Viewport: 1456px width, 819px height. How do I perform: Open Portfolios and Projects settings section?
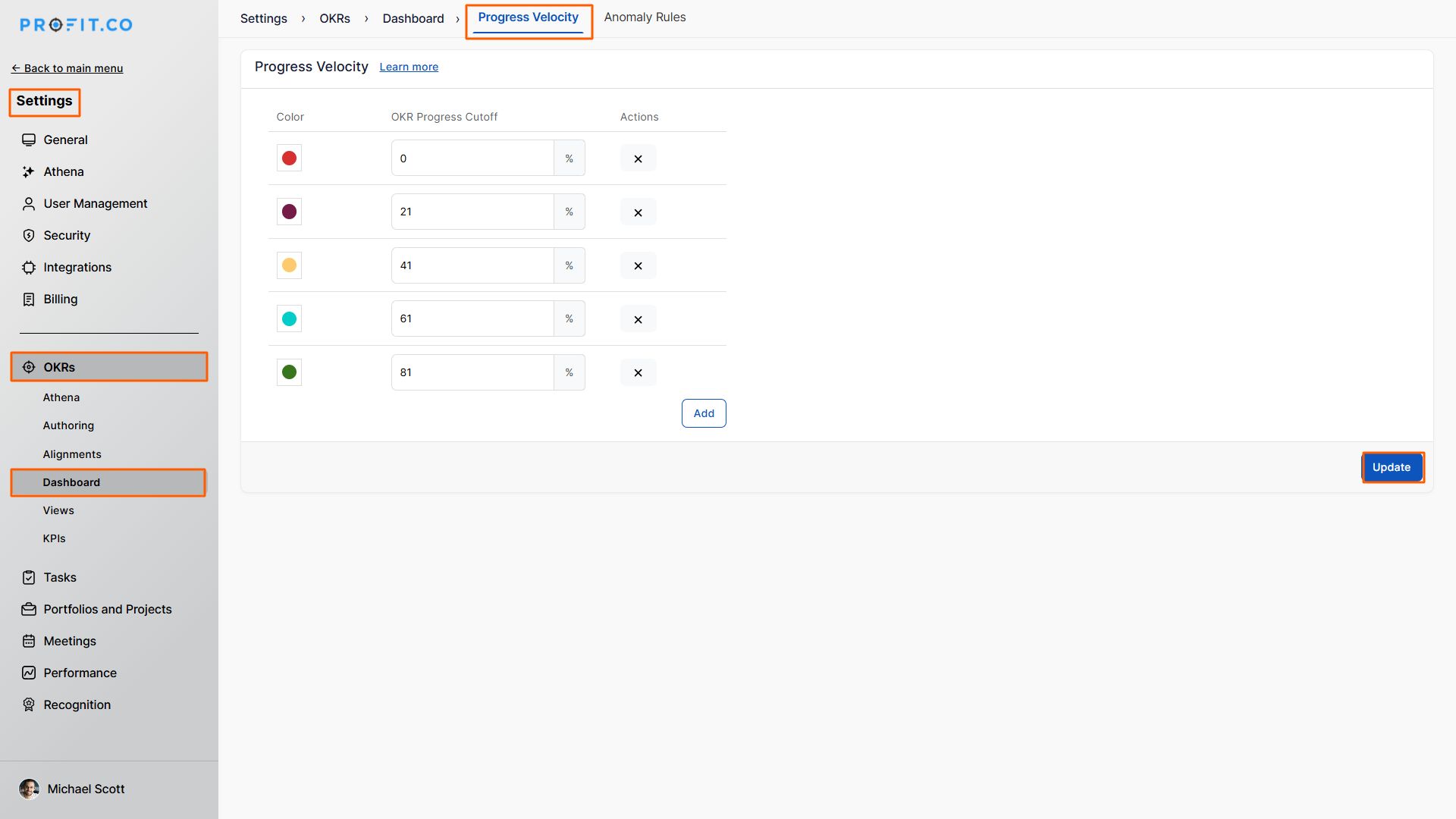(107, 610)
